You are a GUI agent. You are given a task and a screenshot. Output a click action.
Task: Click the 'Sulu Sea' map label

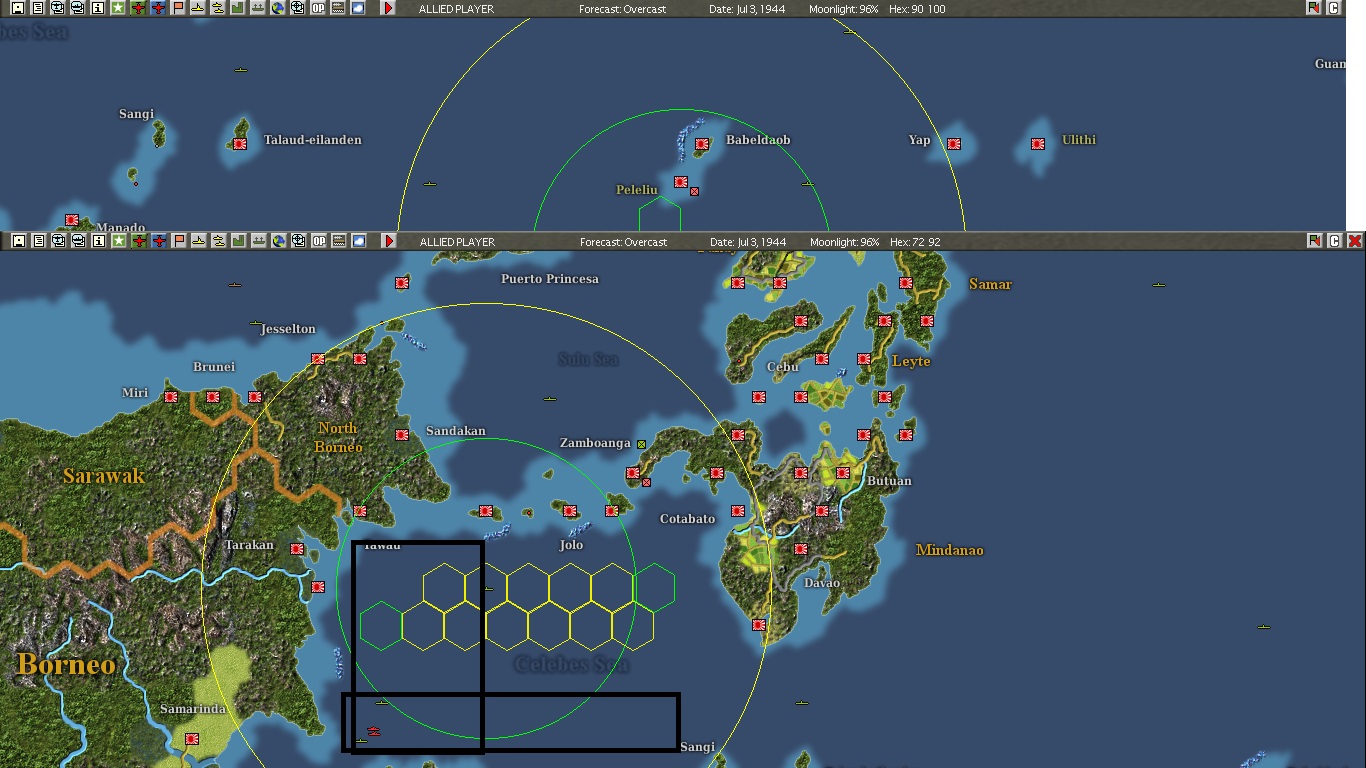(x=588, y=359)
